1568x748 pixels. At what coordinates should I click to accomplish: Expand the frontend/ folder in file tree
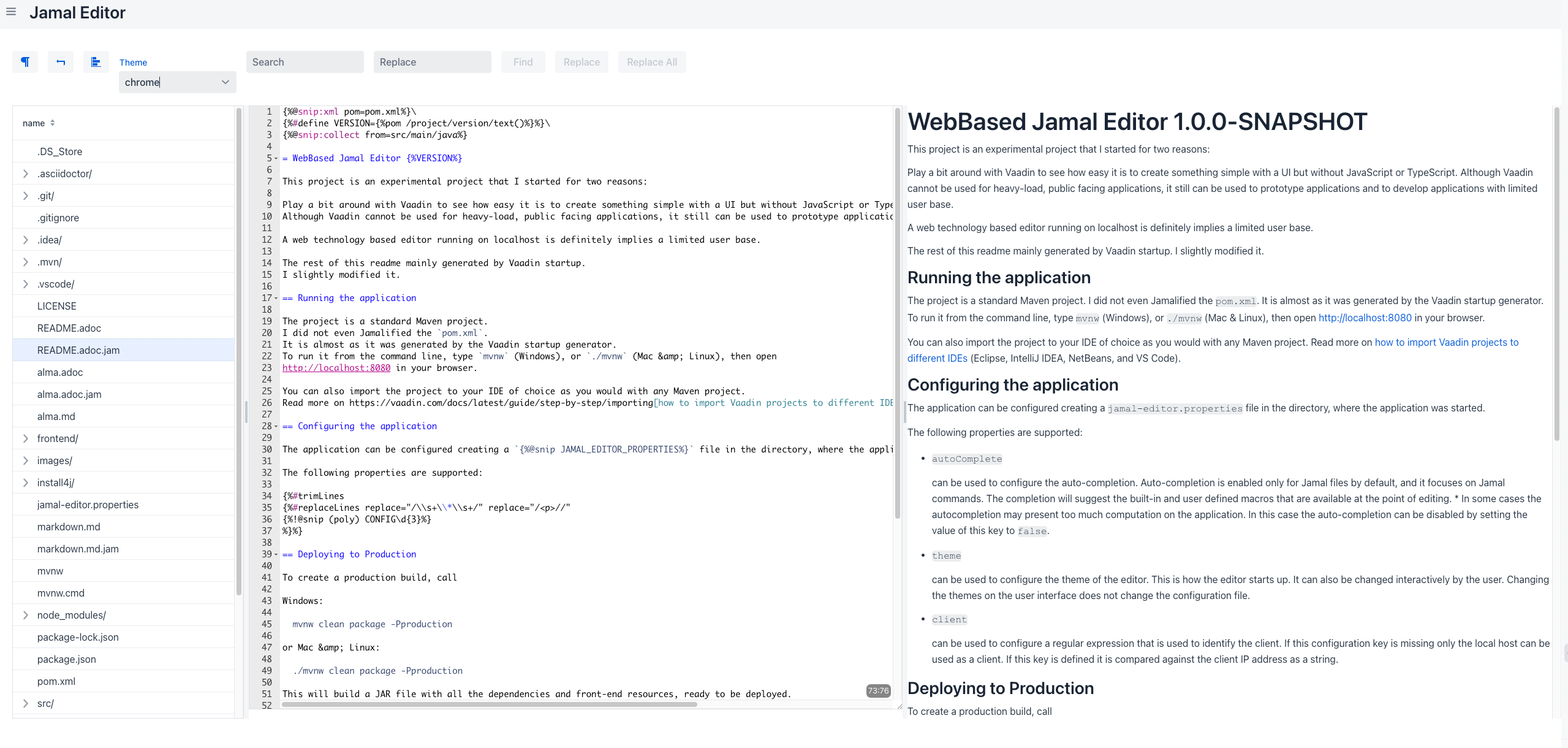(26, 438)
